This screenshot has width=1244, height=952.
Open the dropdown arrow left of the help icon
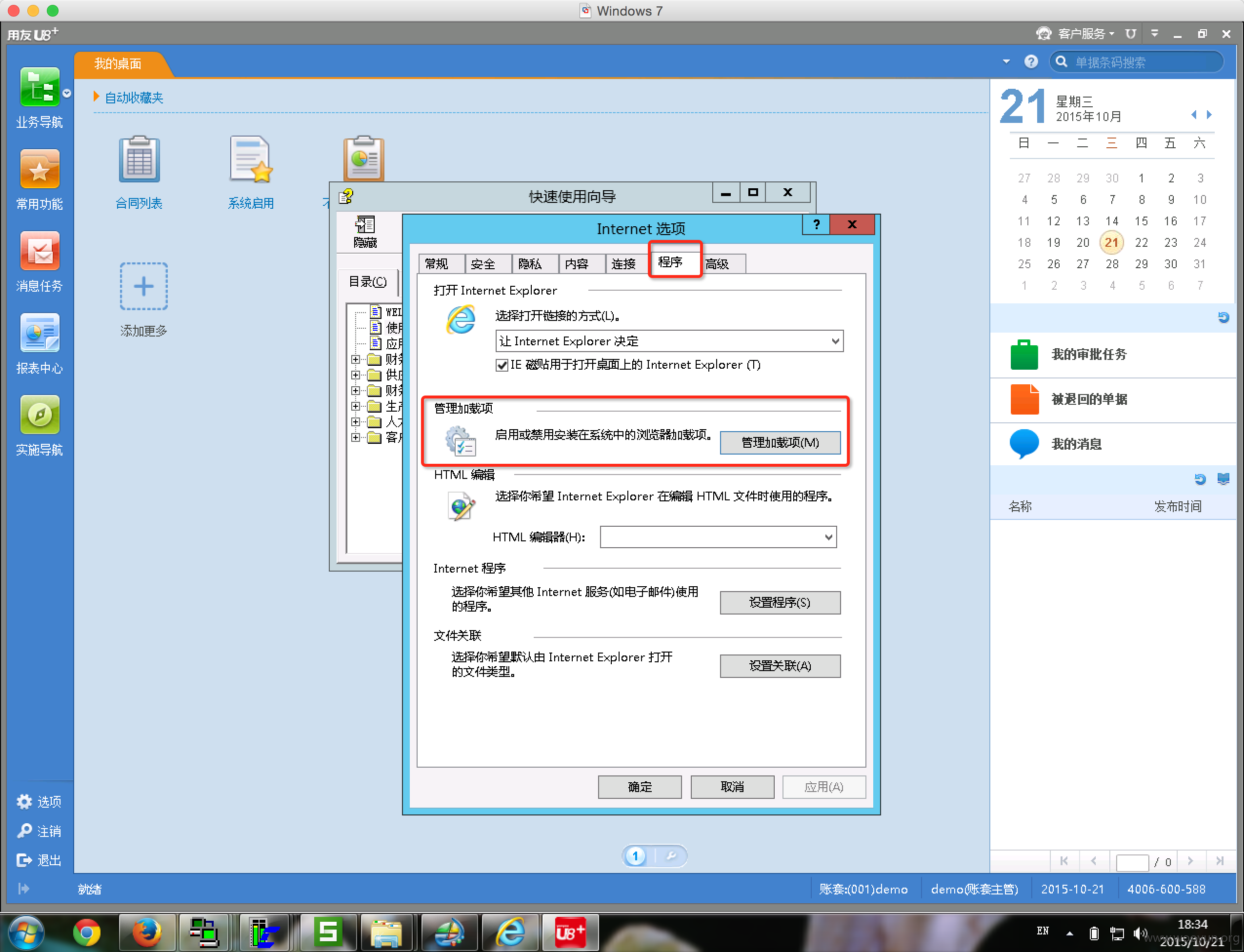coord(1006,62)
